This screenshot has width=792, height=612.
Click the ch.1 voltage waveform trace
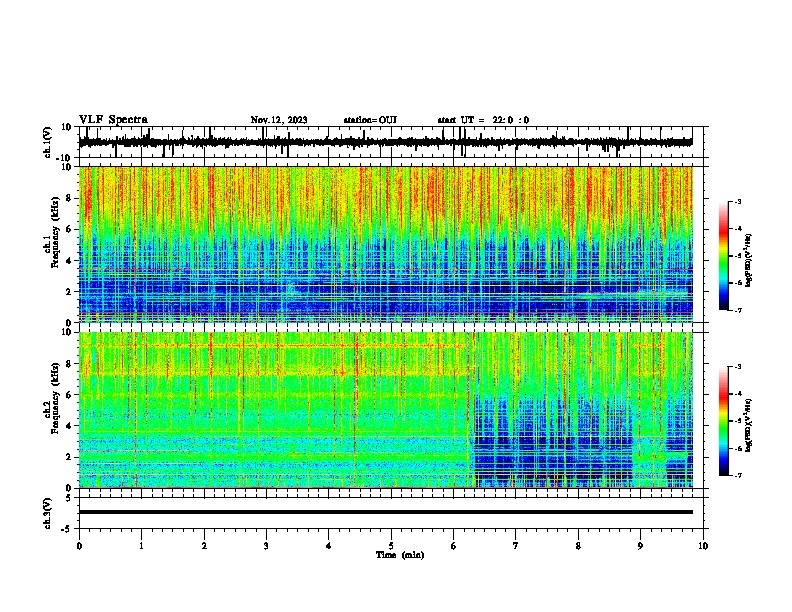click(x=385, y=142)
